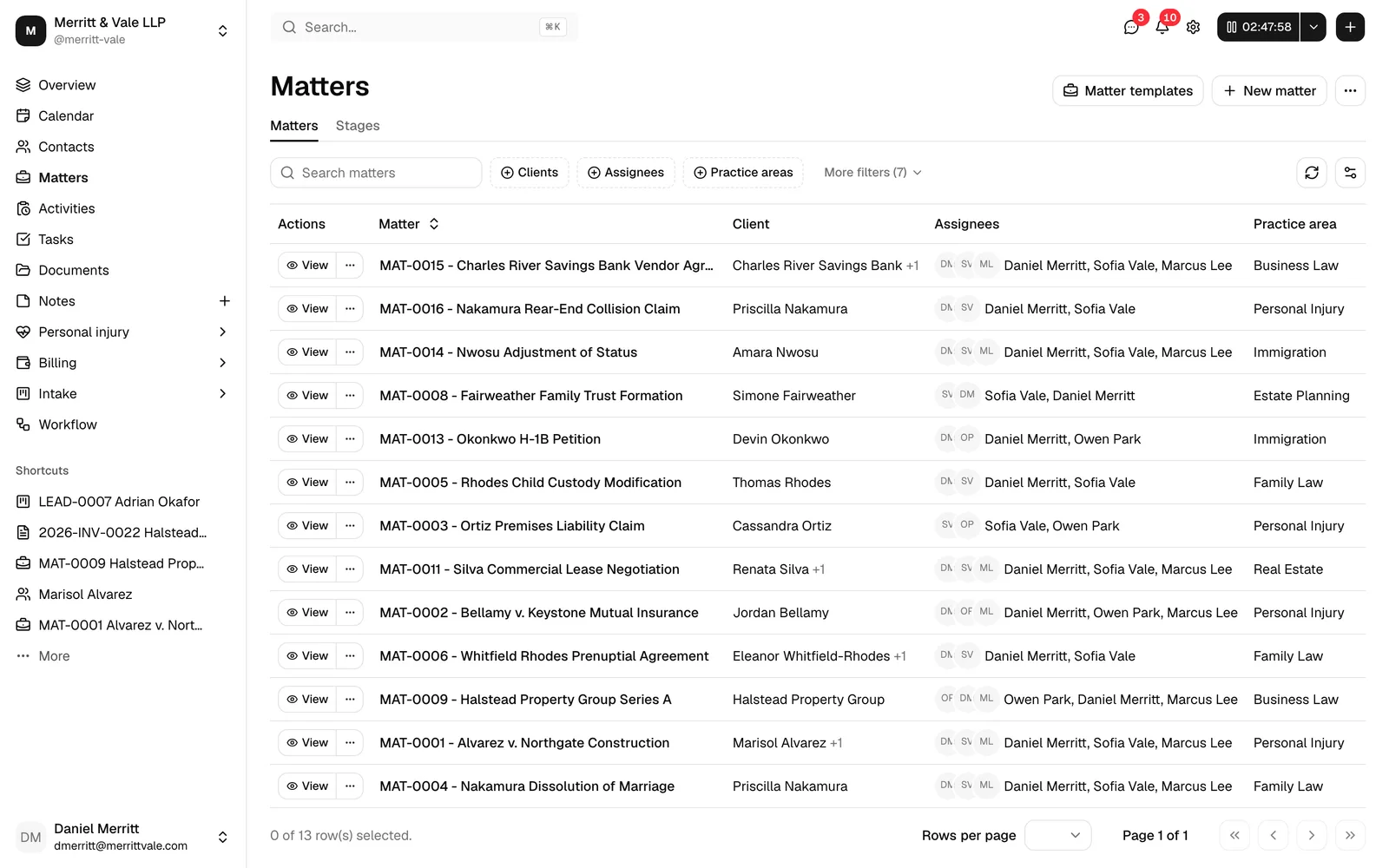
Task: Switch to the Stages tab
Action: pos(358,126)
